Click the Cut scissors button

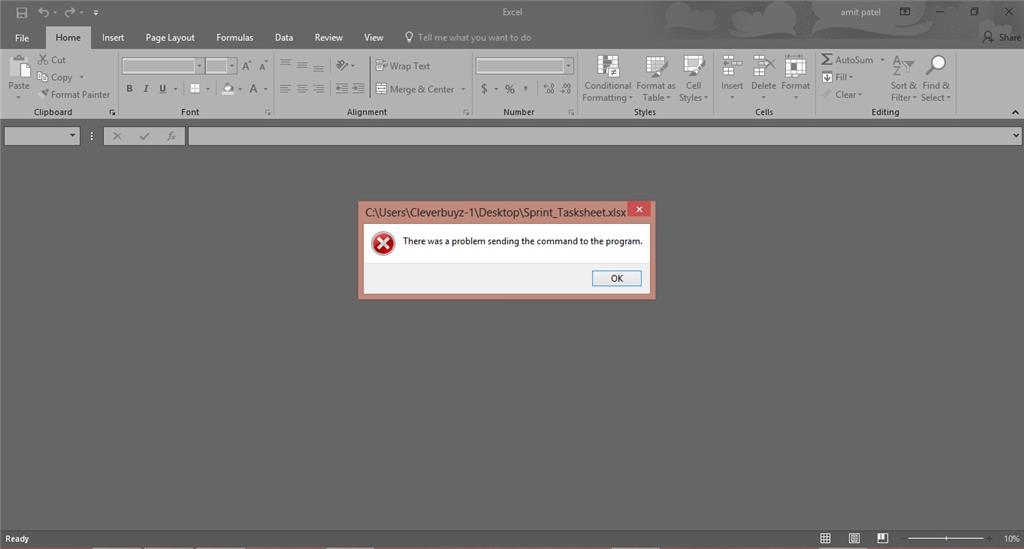coord(52,59)
